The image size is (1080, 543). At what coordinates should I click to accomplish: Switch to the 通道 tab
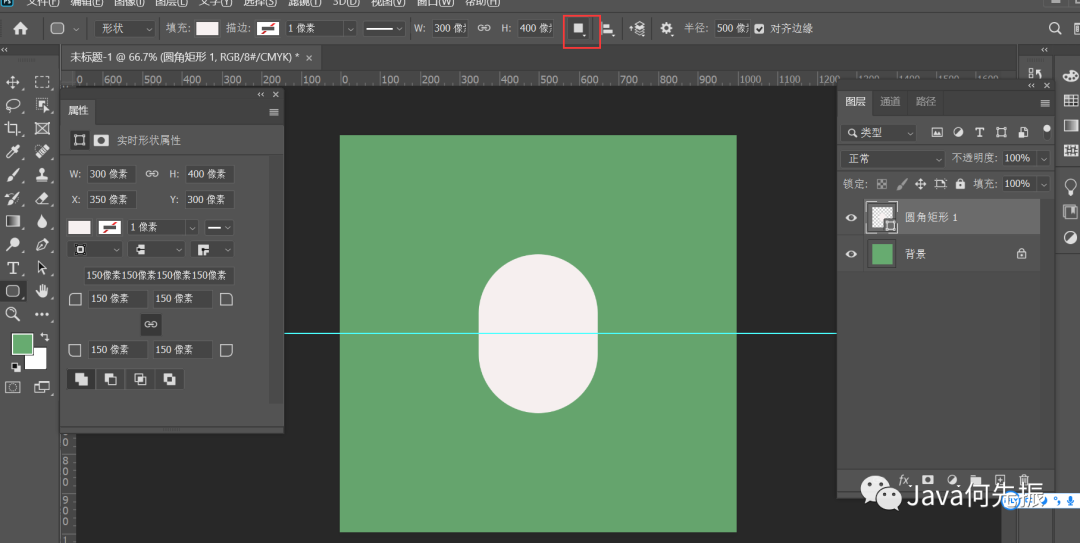pyautogui.click(x=890, y=101)
